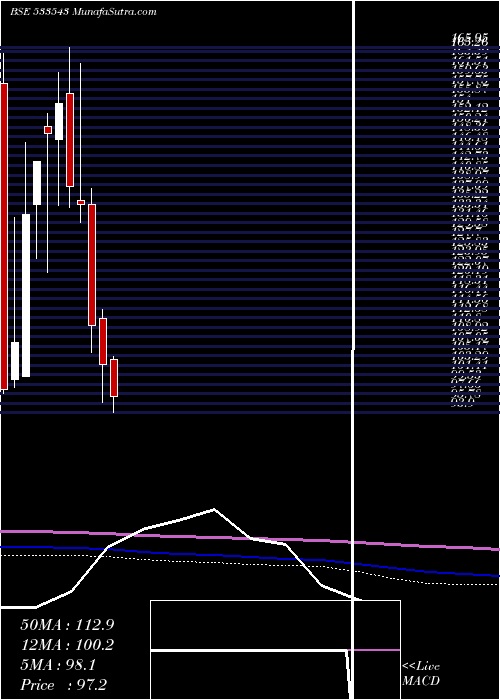
Task: Click the 50MA : 112.9 value
Action: tap(67, 625)
